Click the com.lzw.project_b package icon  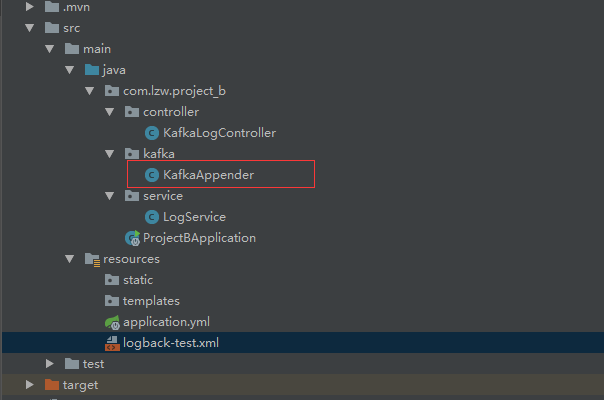point(112,91)
